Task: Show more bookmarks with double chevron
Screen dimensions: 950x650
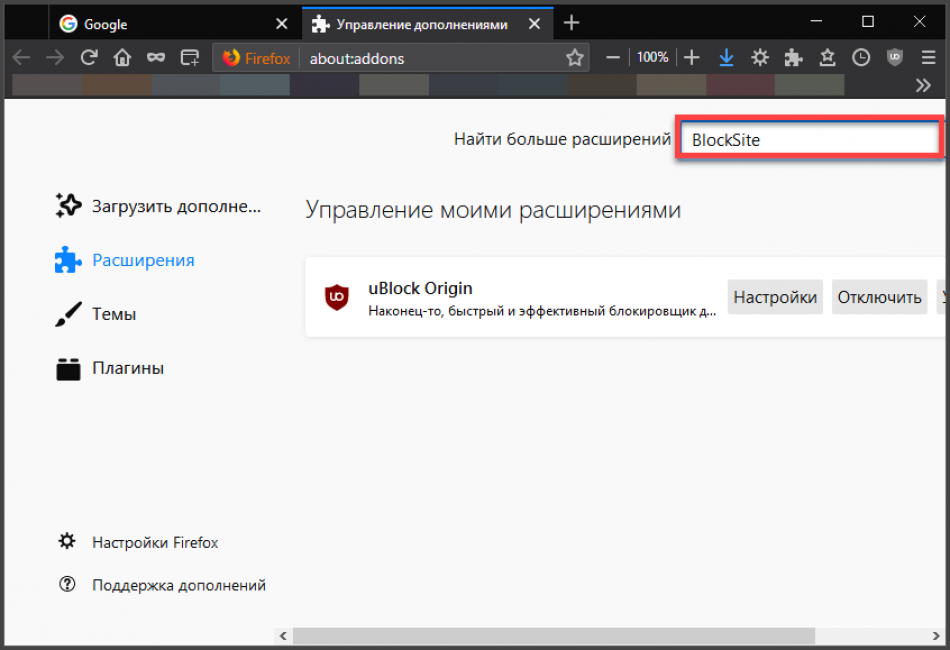Action: coord(923,85)
